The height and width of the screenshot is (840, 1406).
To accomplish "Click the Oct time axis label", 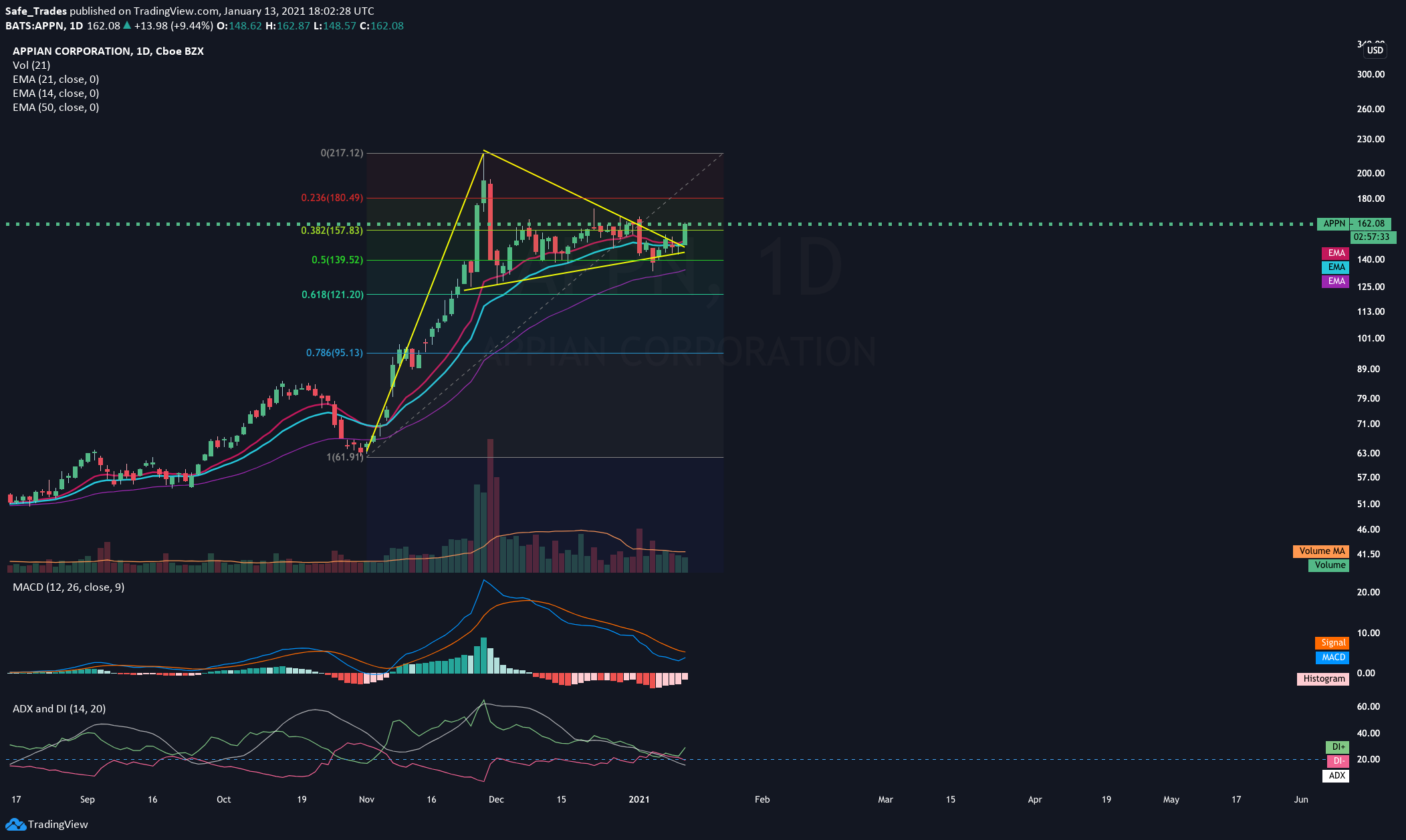I will point(224,799).
